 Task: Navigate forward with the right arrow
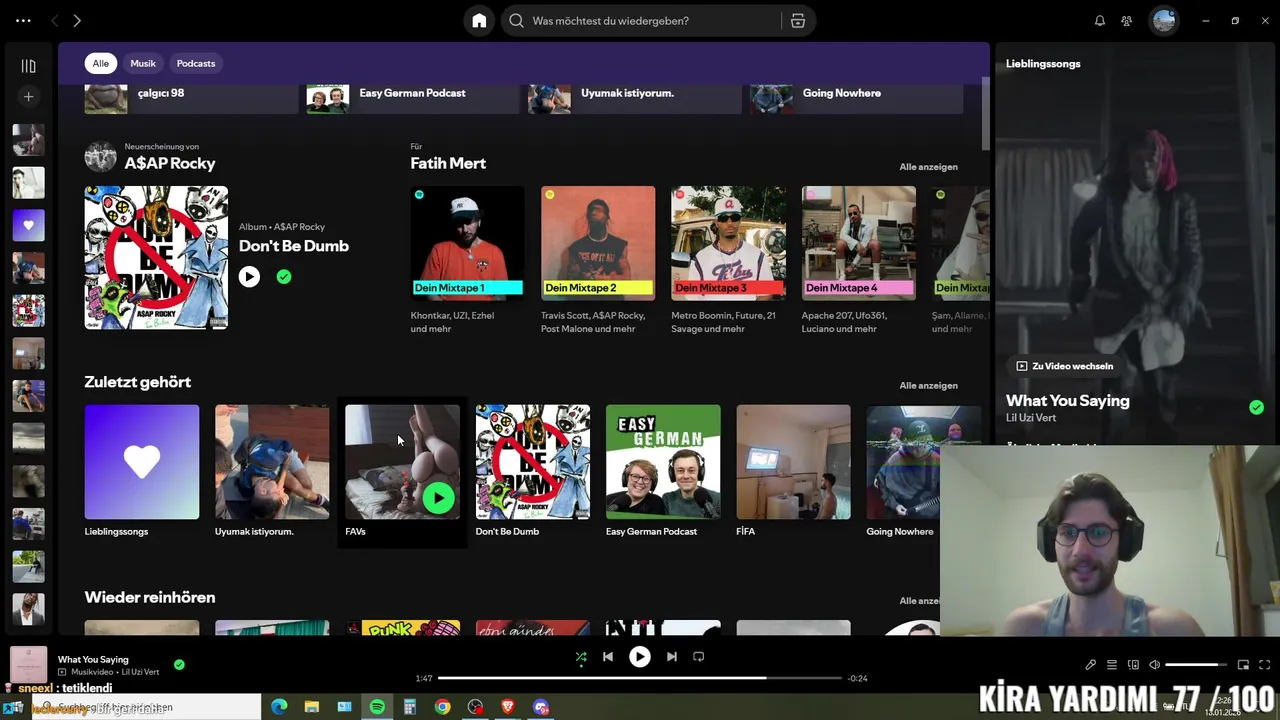[x=77, y=20]
